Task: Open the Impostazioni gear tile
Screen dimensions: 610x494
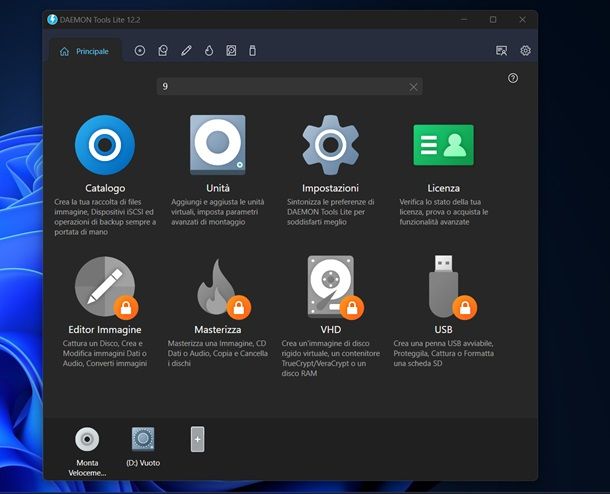Action: click(330, 146)
